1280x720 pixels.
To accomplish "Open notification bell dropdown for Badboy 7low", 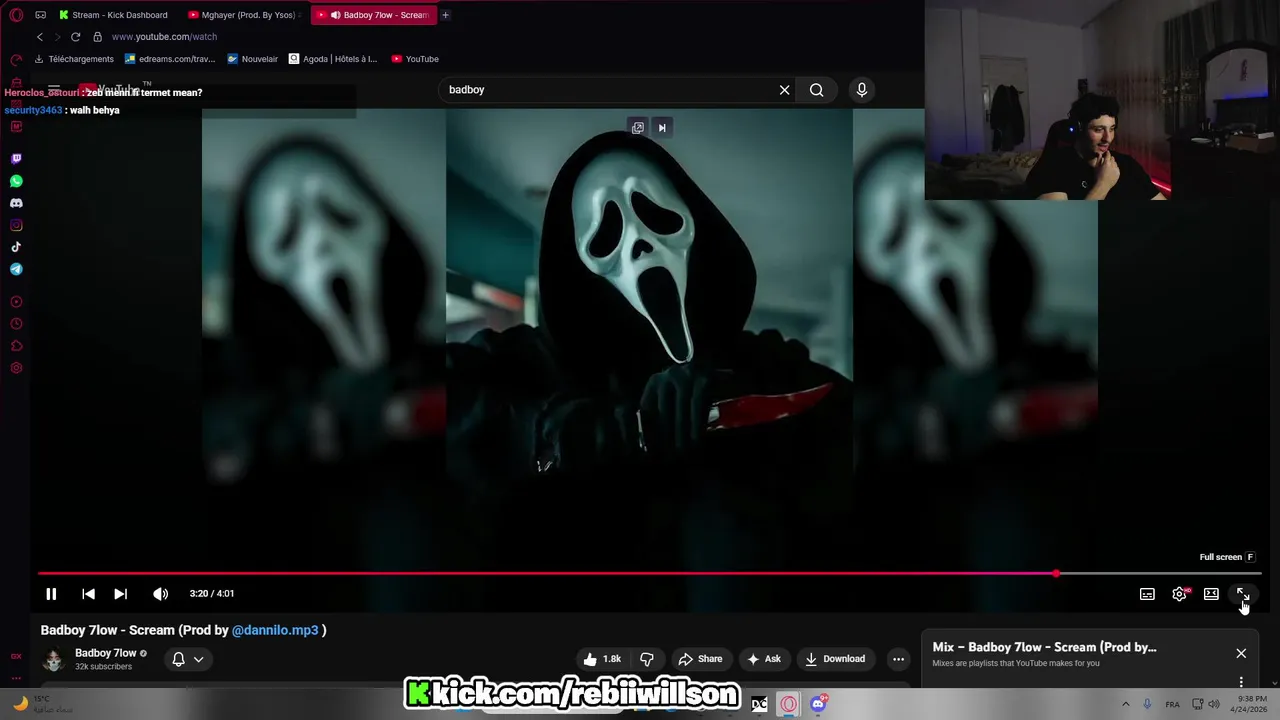I will coord(187,659).
